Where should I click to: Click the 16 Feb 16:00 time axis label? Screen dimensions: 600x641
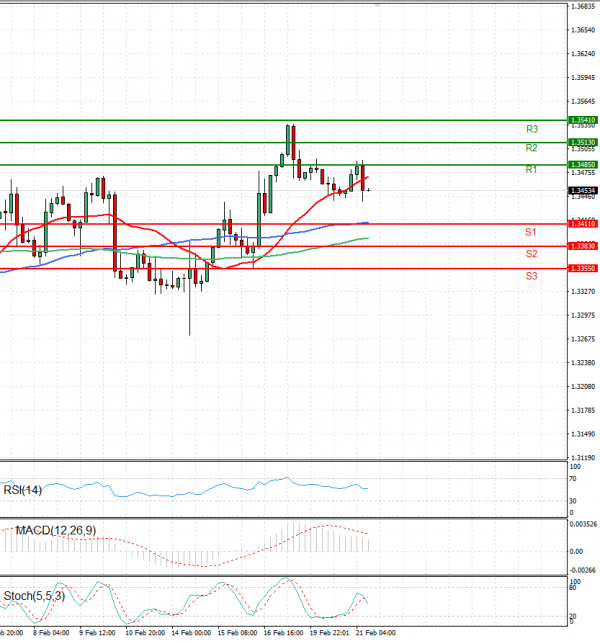point(283,633)
